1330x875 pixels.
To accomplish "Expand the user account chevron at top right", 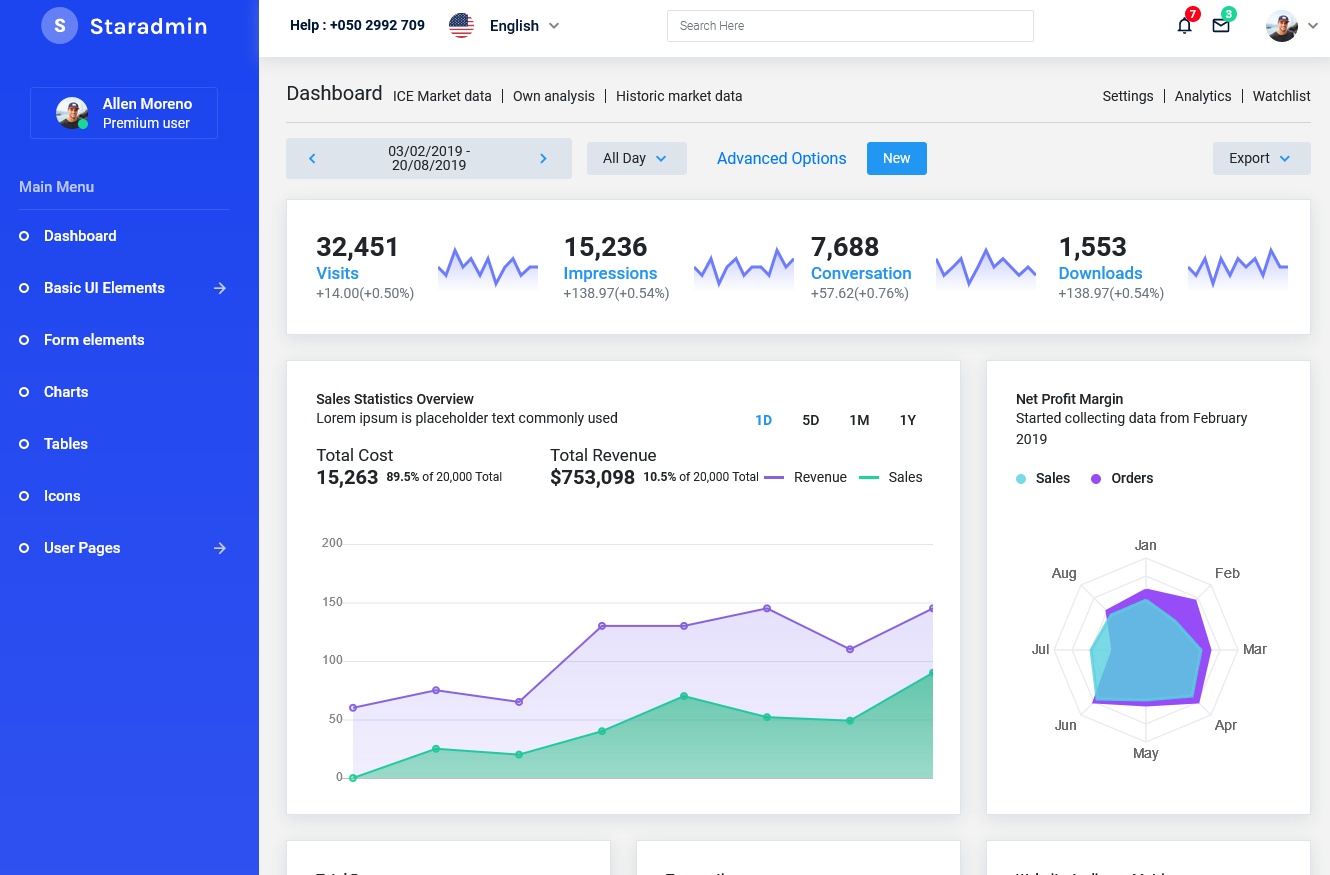I will (1313, 26).
